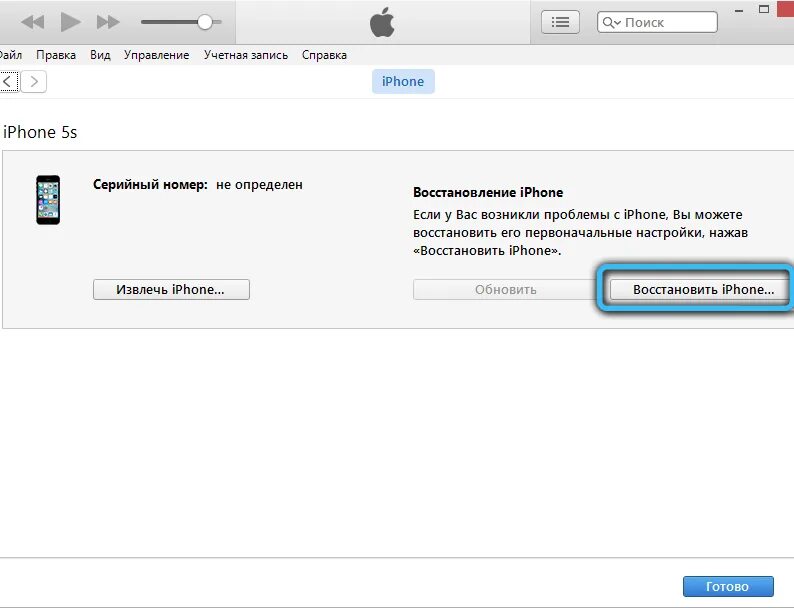Select the iPhone tab pill
The image size is (794, 608).
click(403, 82)
